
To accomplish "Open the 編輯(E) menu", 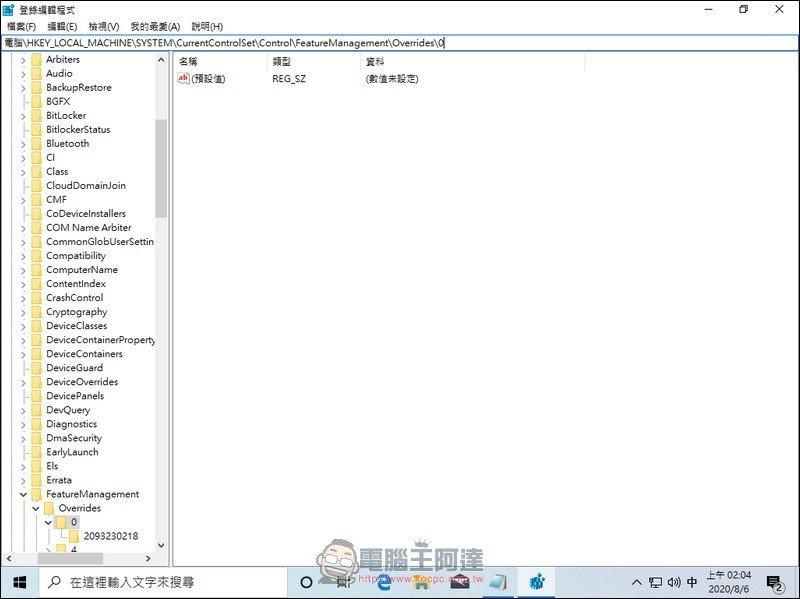I will coord(62,26).
